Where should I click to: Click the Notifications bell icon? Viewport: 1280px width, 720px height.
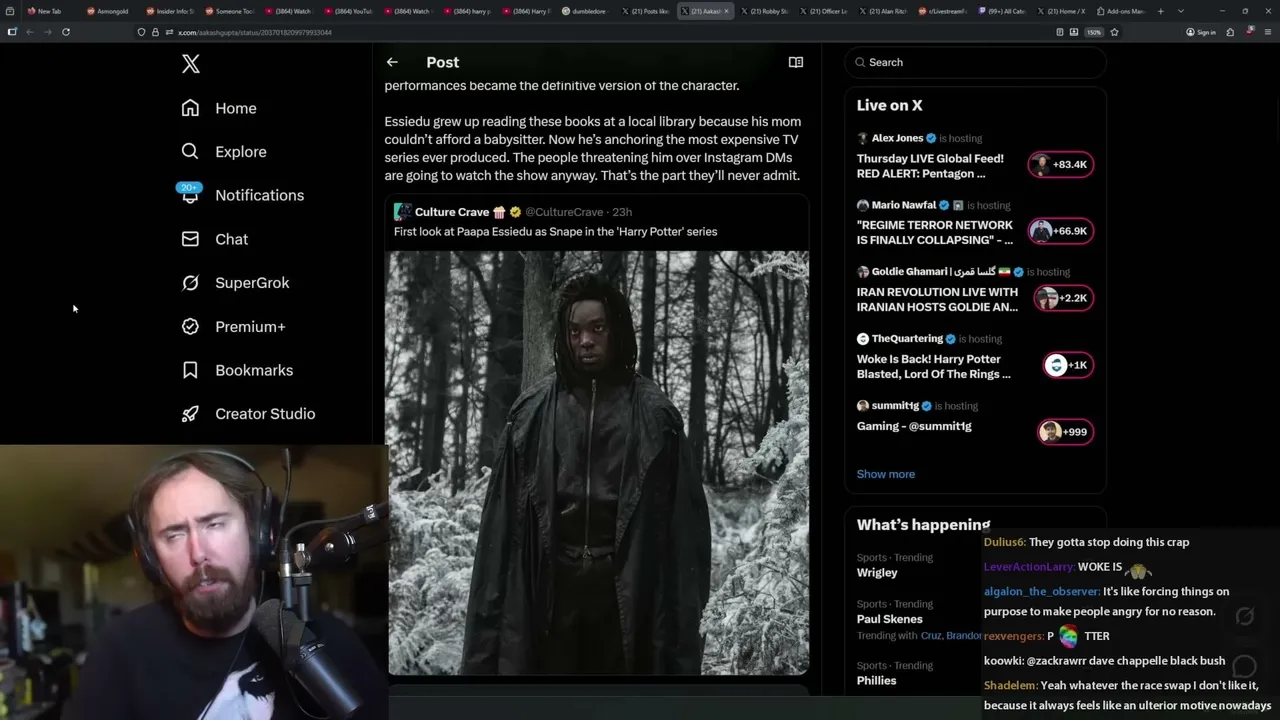pos(190,195)
